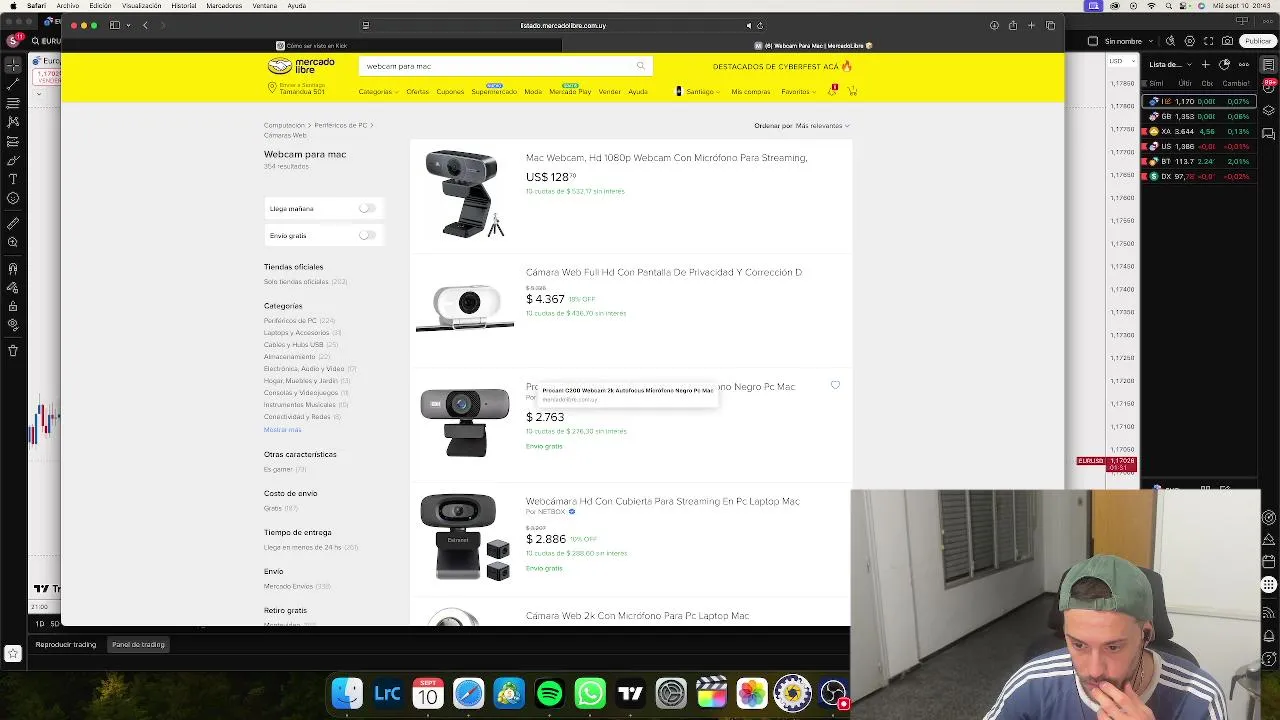This screenshot has width=1280, height=720.
Task: Click the trash remove drawings icon
Action: (x=13, y=351)
